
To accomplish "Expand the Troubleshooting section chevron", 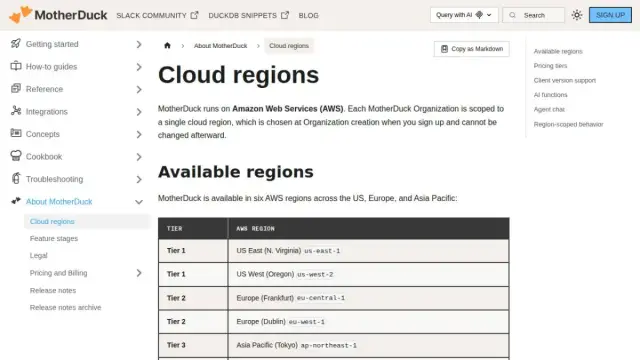I will 139,179.
